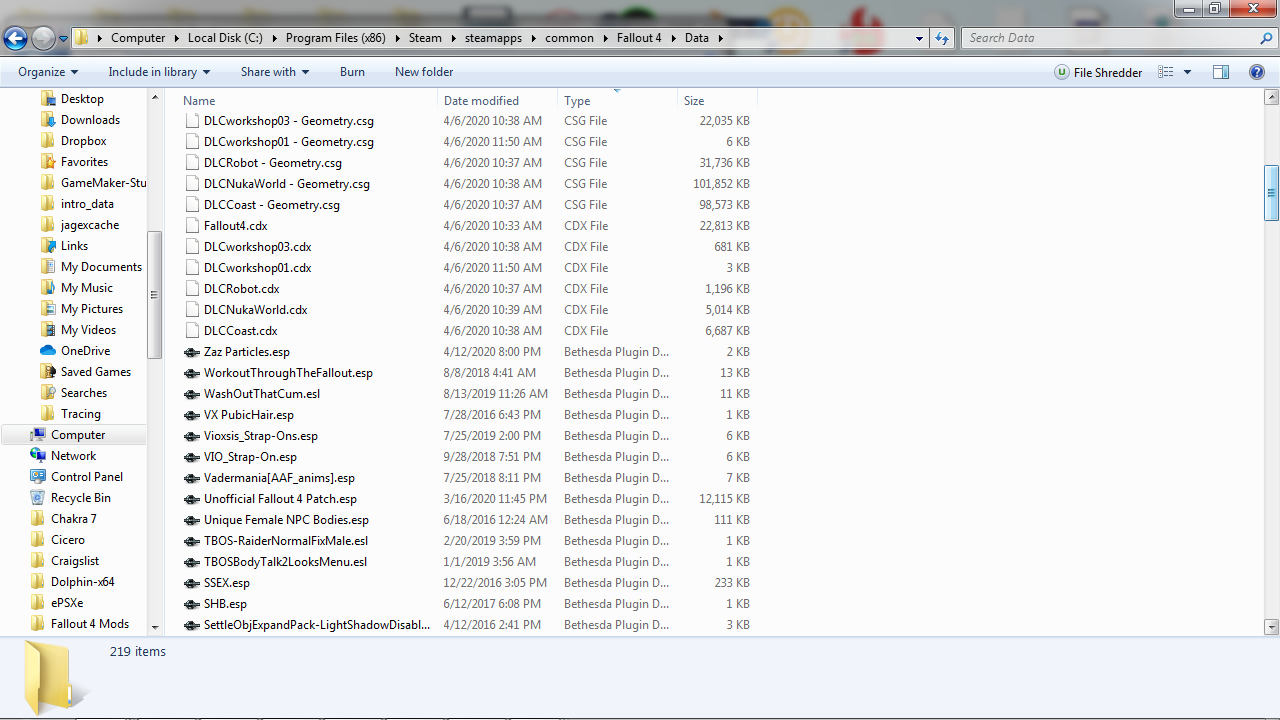
Task: Click icon of DLCRobot.cdx file
Action: click(x=193, y=289)
